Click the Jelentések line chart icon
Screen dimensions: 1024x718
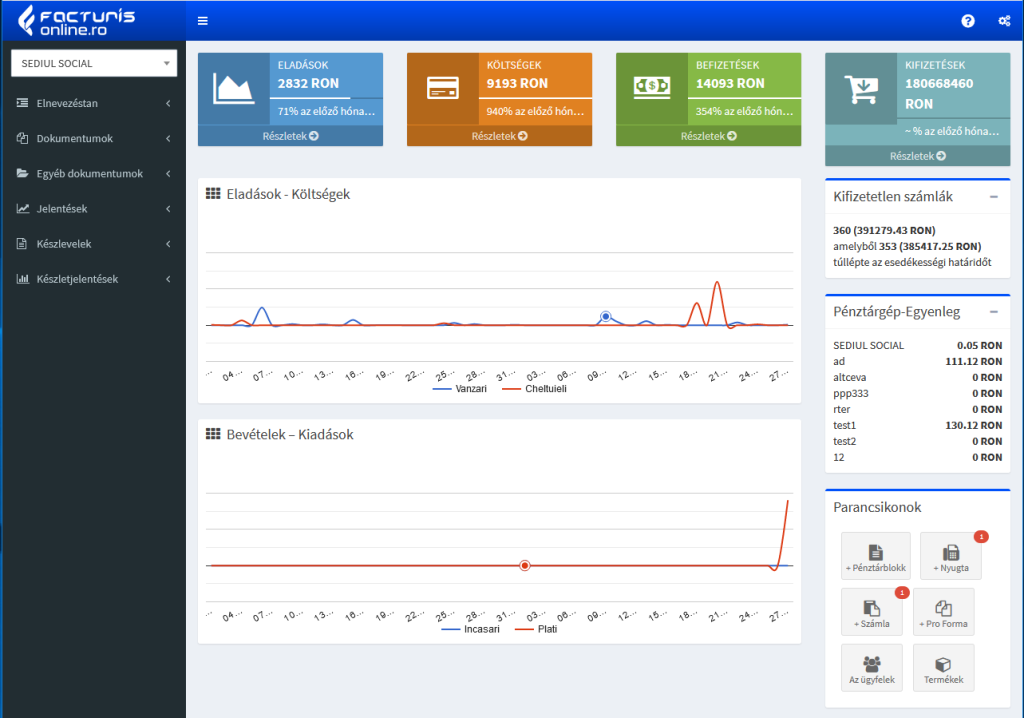pos(22,208)
